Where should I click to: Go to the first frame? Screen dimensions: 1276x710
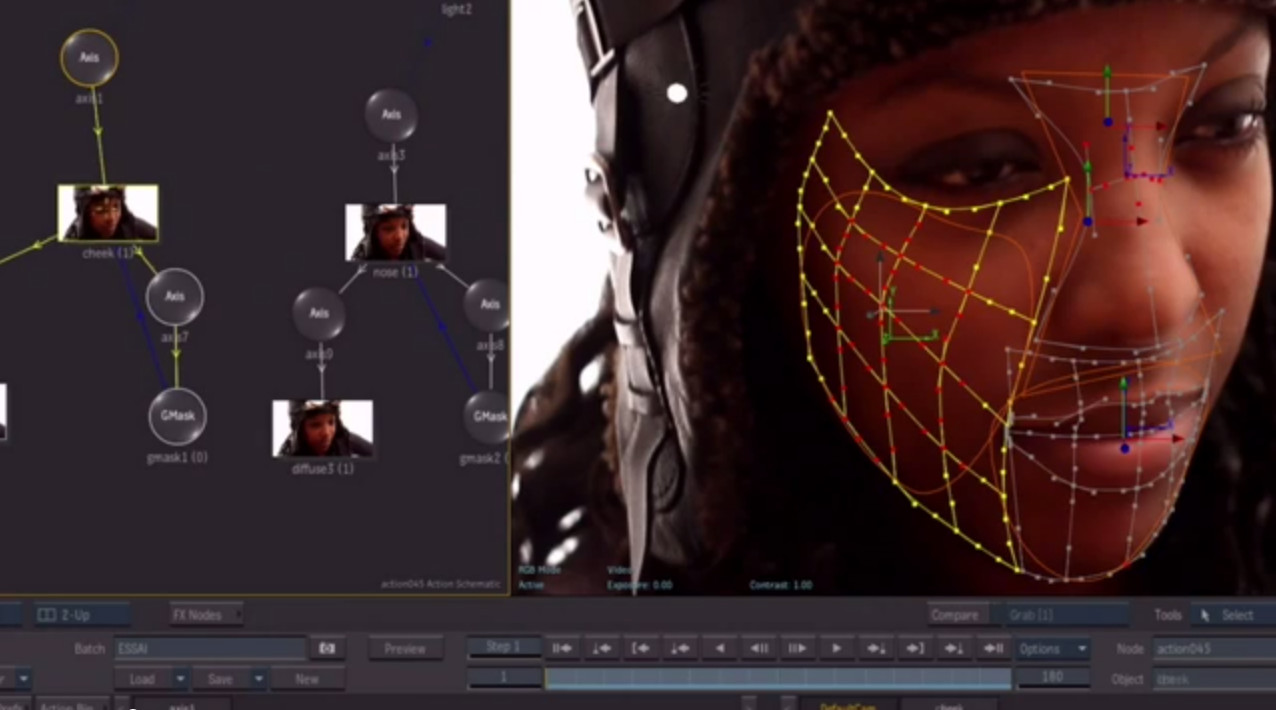pos(563,648)
